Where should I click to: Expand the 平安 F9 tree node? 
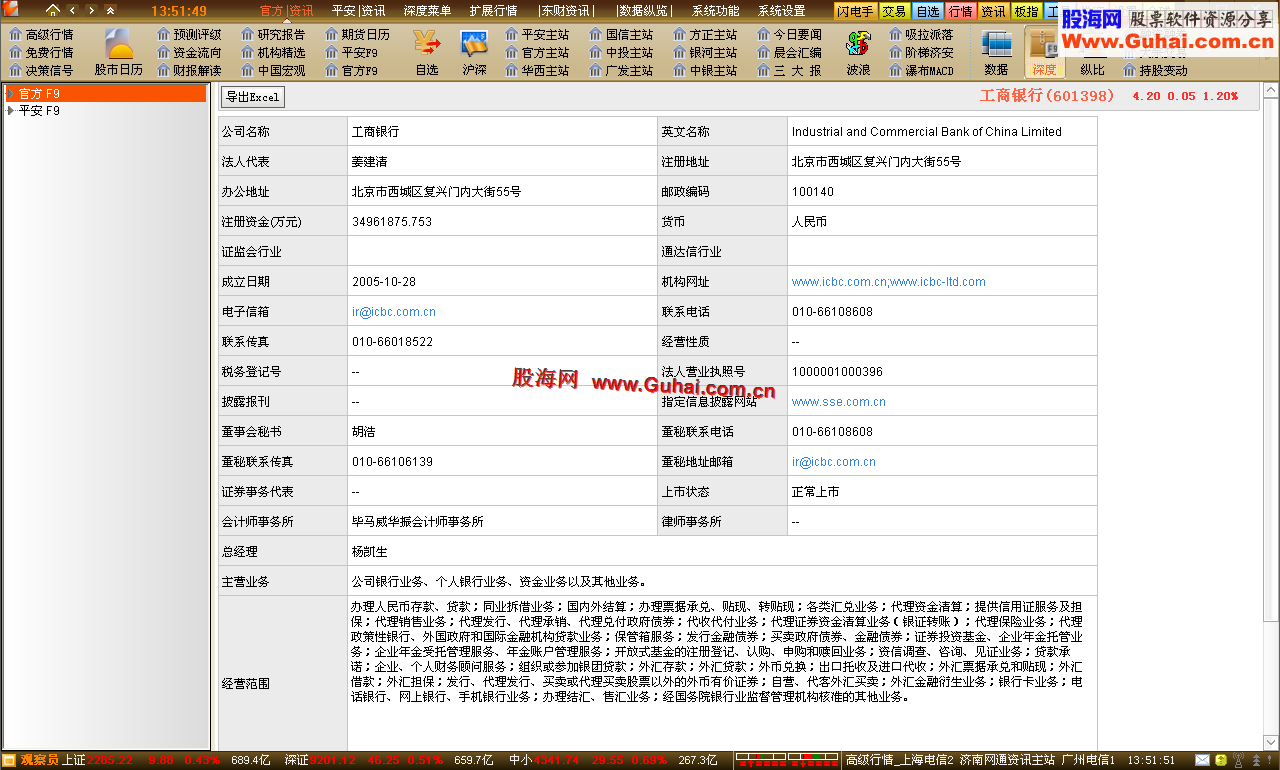[x=10, y=111]
